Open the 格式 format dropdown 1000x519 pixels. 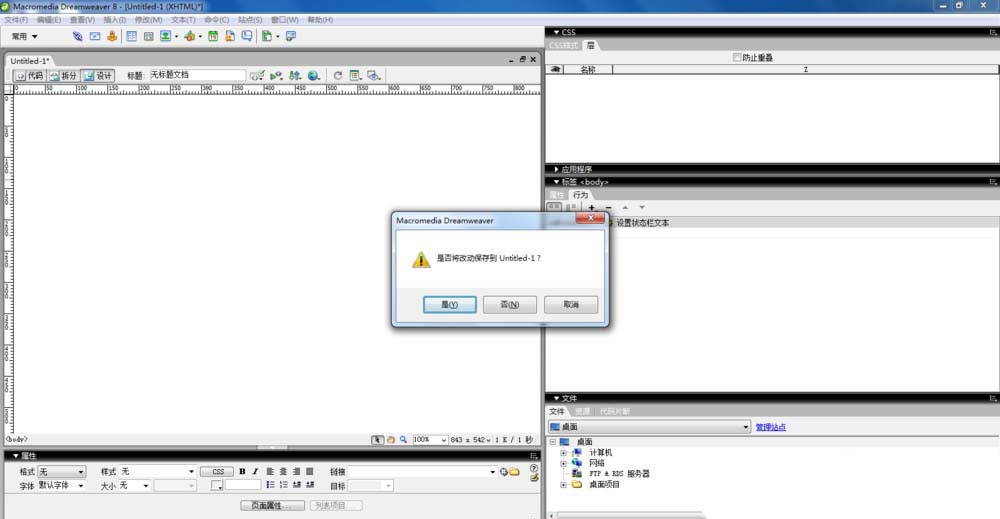(x=61, y=472)
